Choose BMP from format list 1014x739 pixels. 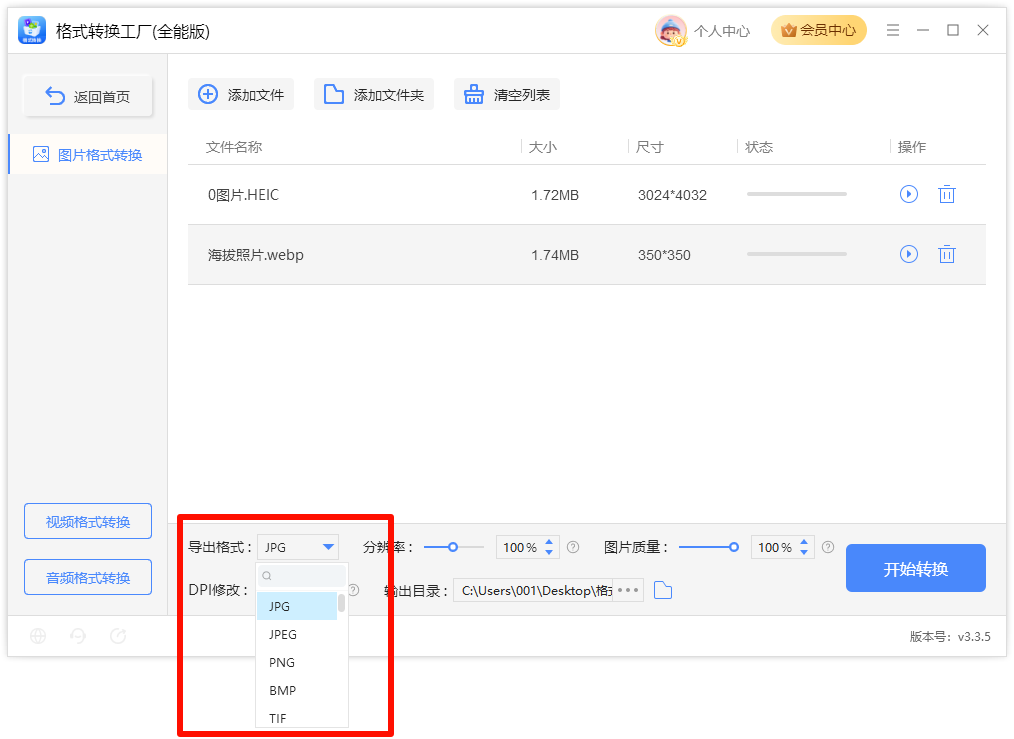297,691
